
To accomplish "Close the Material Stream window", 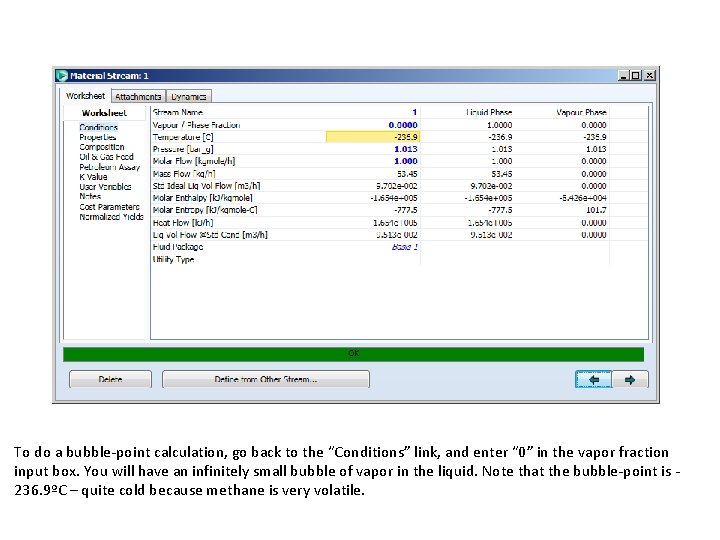I will [x=649, y=75].
